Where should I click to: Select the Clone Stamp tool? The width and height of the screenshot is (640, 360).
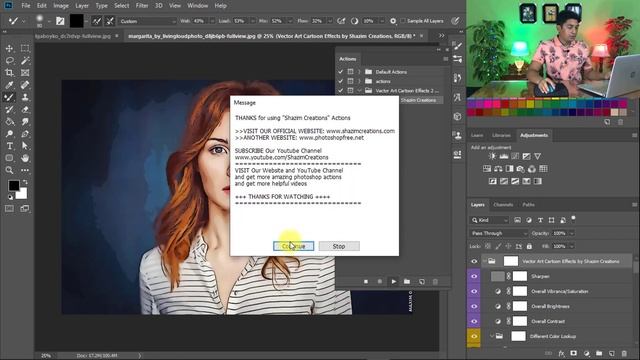25,97
